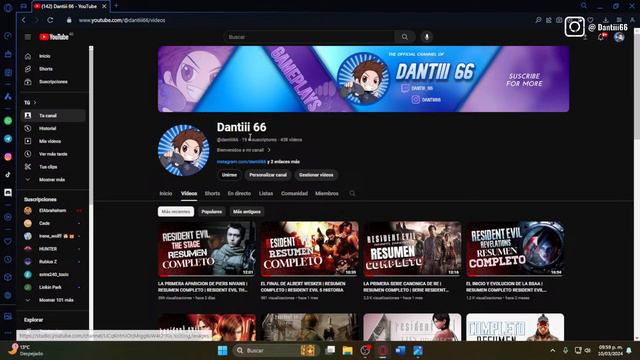Click the browser find-in-page icon

[538, 20]
